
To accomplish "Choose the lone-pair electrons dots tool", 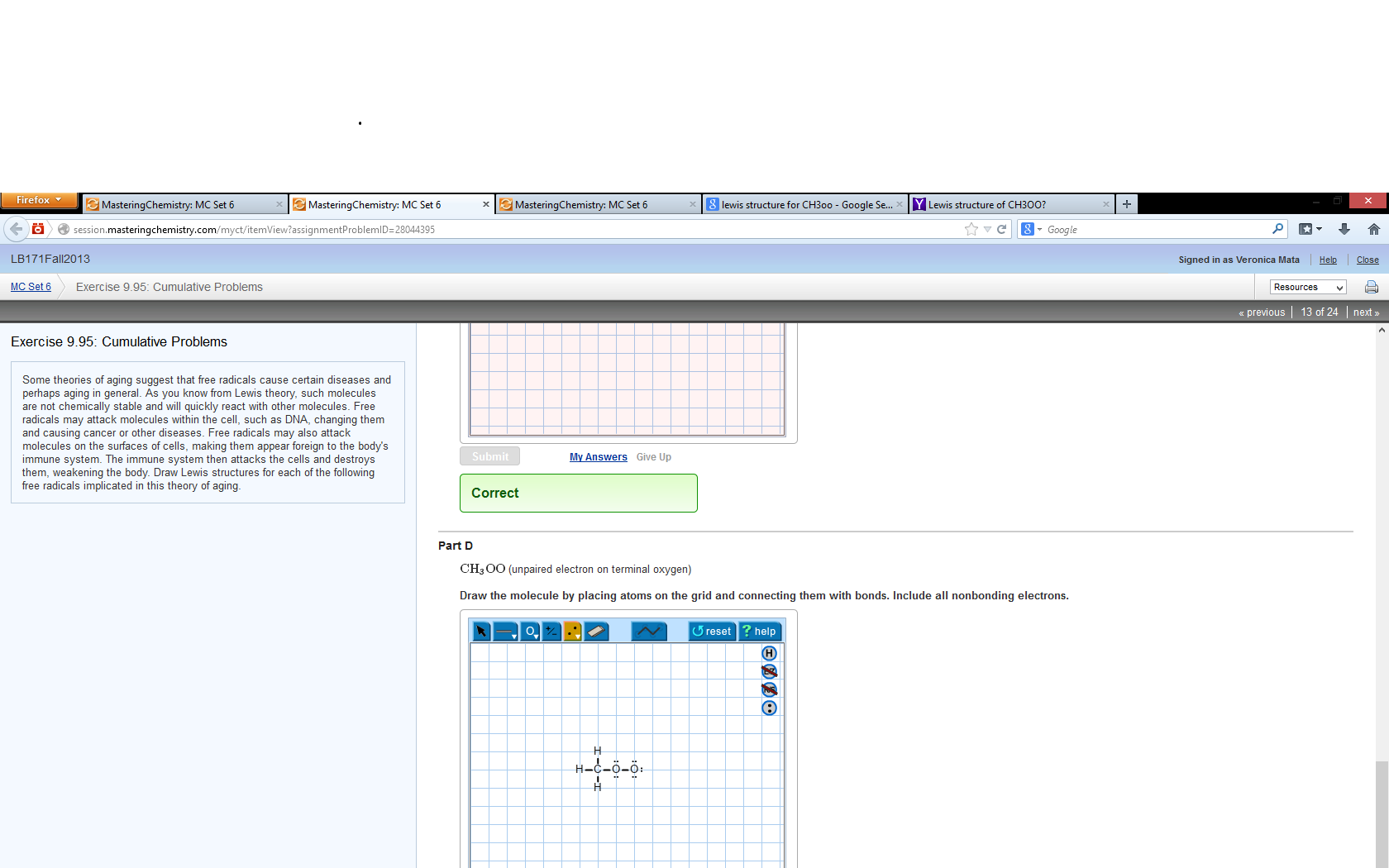I will coord(573,632).
